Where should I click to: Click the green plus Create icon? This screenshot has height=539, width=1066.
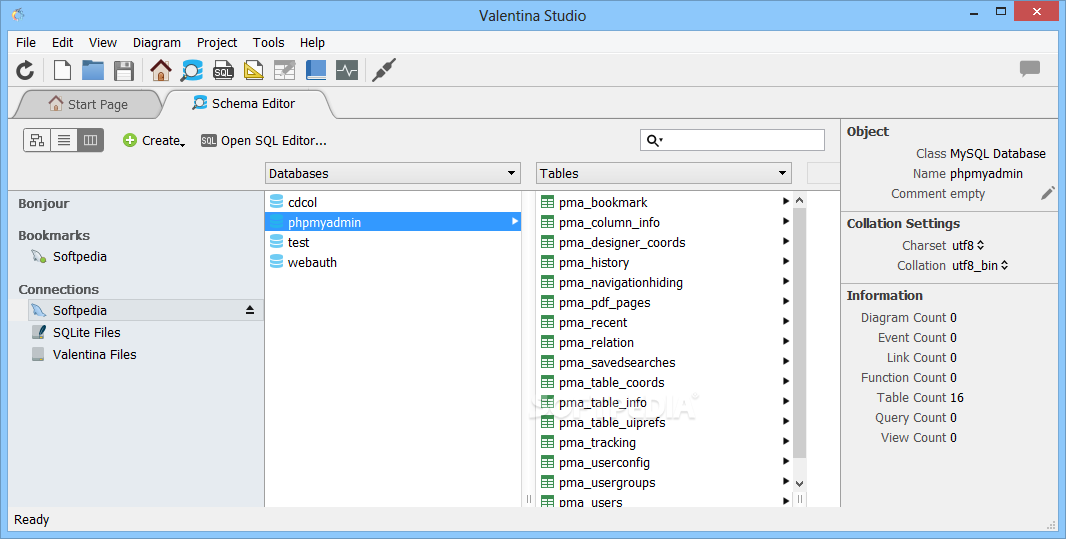pos(130,140)
